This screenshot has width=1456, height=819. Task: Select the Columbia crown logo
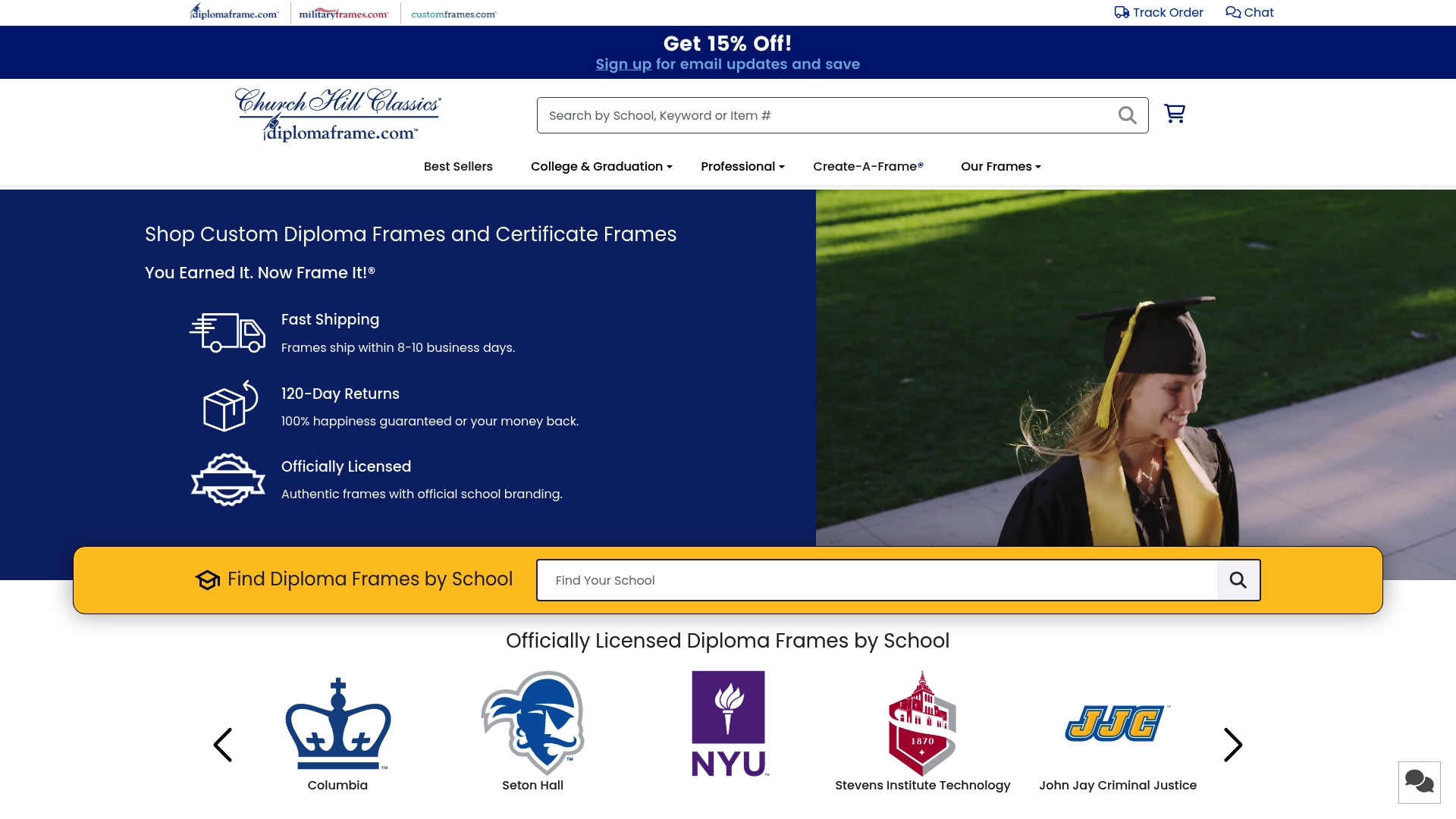click(x=338, y=723)
